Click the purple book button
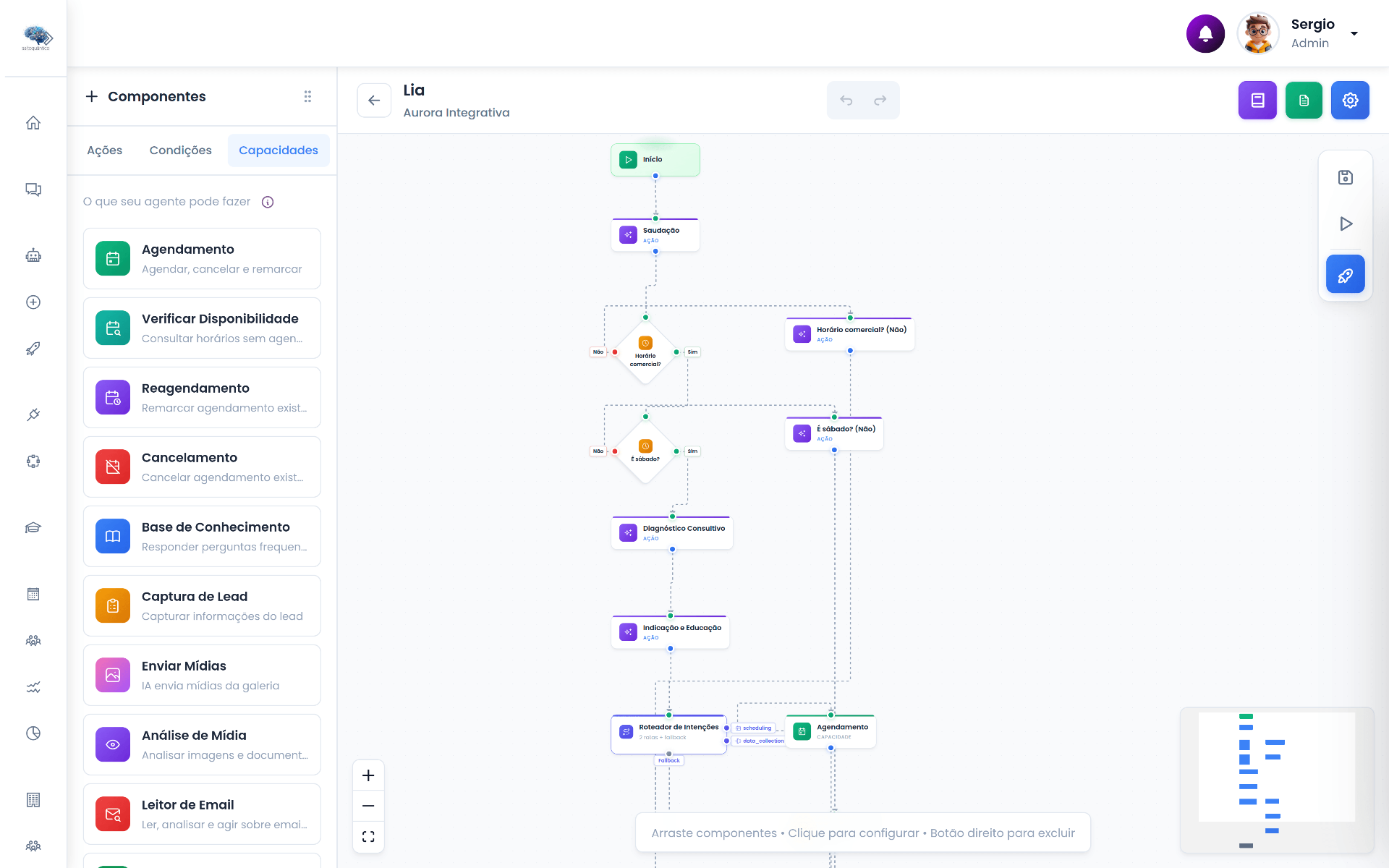 [x=1257, y=100]
